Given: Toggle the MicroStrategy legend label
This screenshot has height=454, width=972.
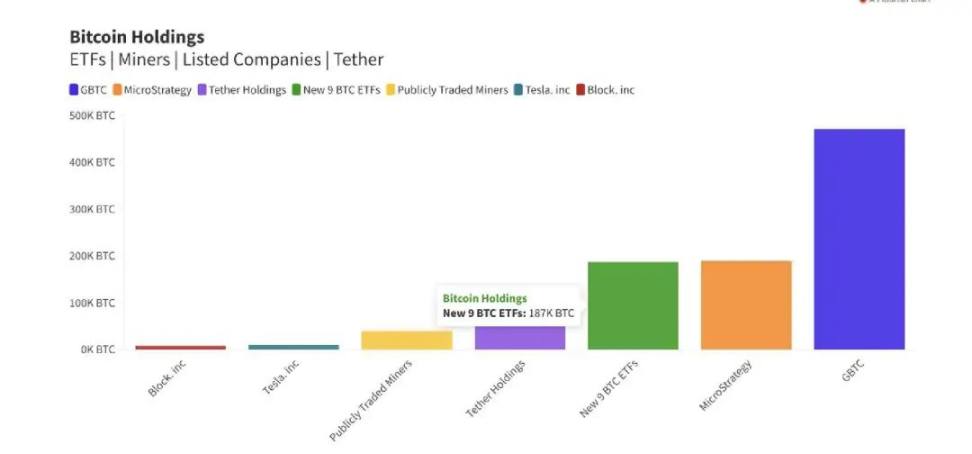Looking at the screenshot, I should (x=157, y=91).
